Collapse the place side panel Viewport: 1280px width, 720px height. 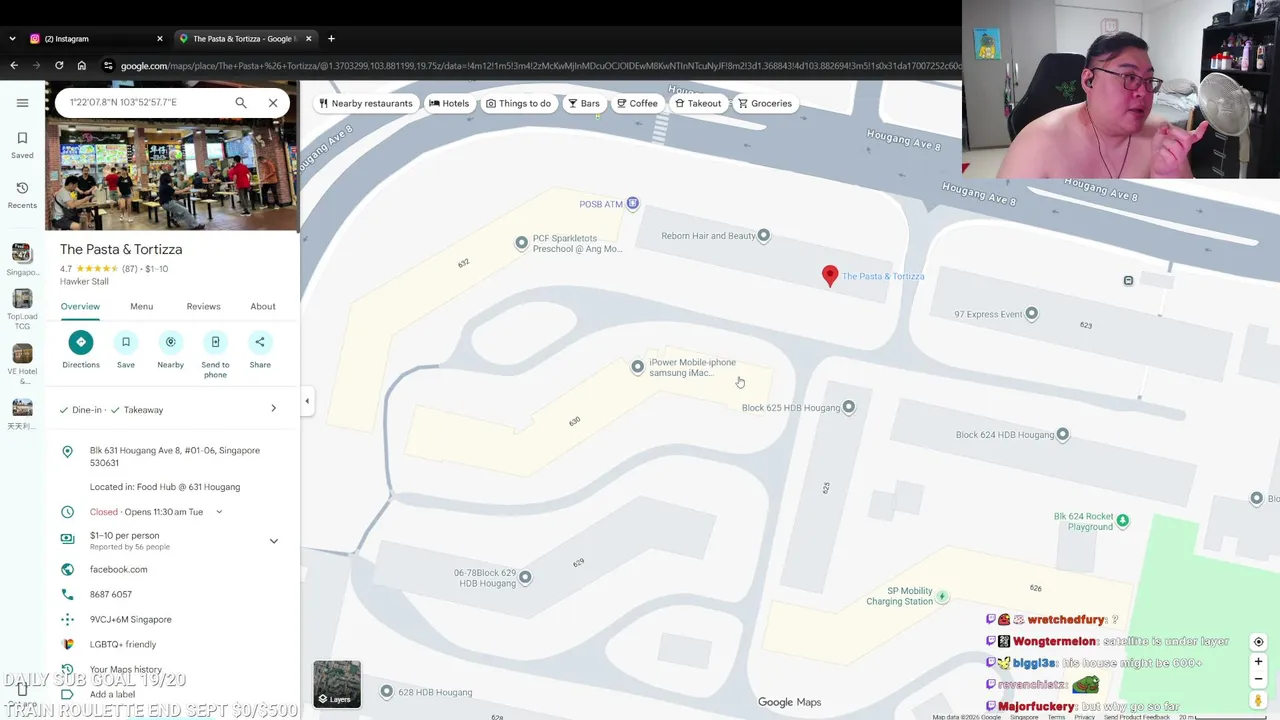(x=307, y=401)
